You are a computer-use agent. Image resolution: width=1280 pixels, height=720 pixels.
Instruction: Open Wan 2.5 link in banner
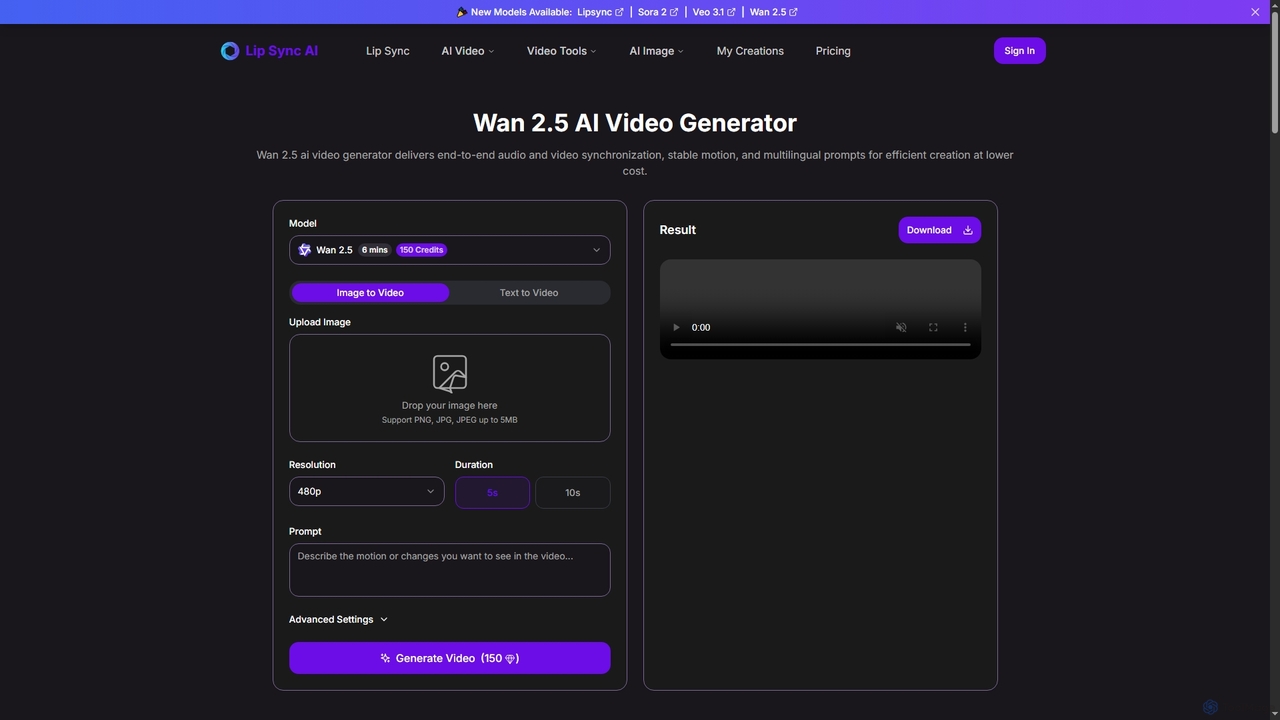pyautogui.click(x=774, y=12)
